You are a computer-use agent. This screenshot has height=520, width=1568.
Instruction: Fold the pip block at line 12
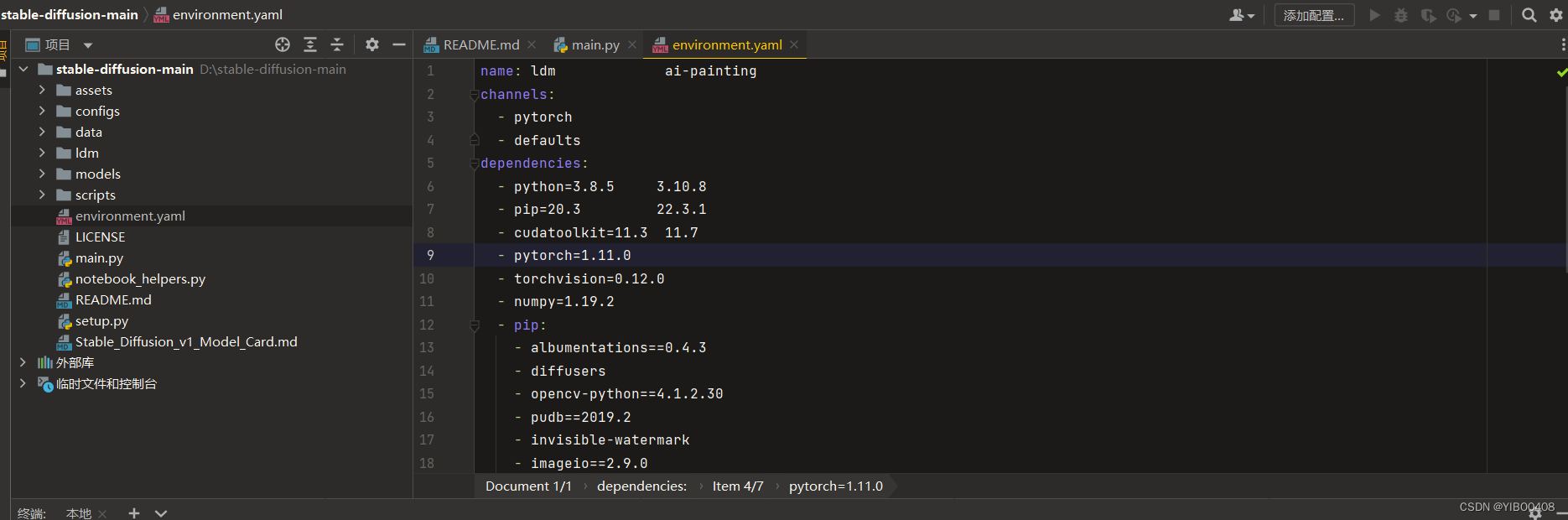[475, 325]
